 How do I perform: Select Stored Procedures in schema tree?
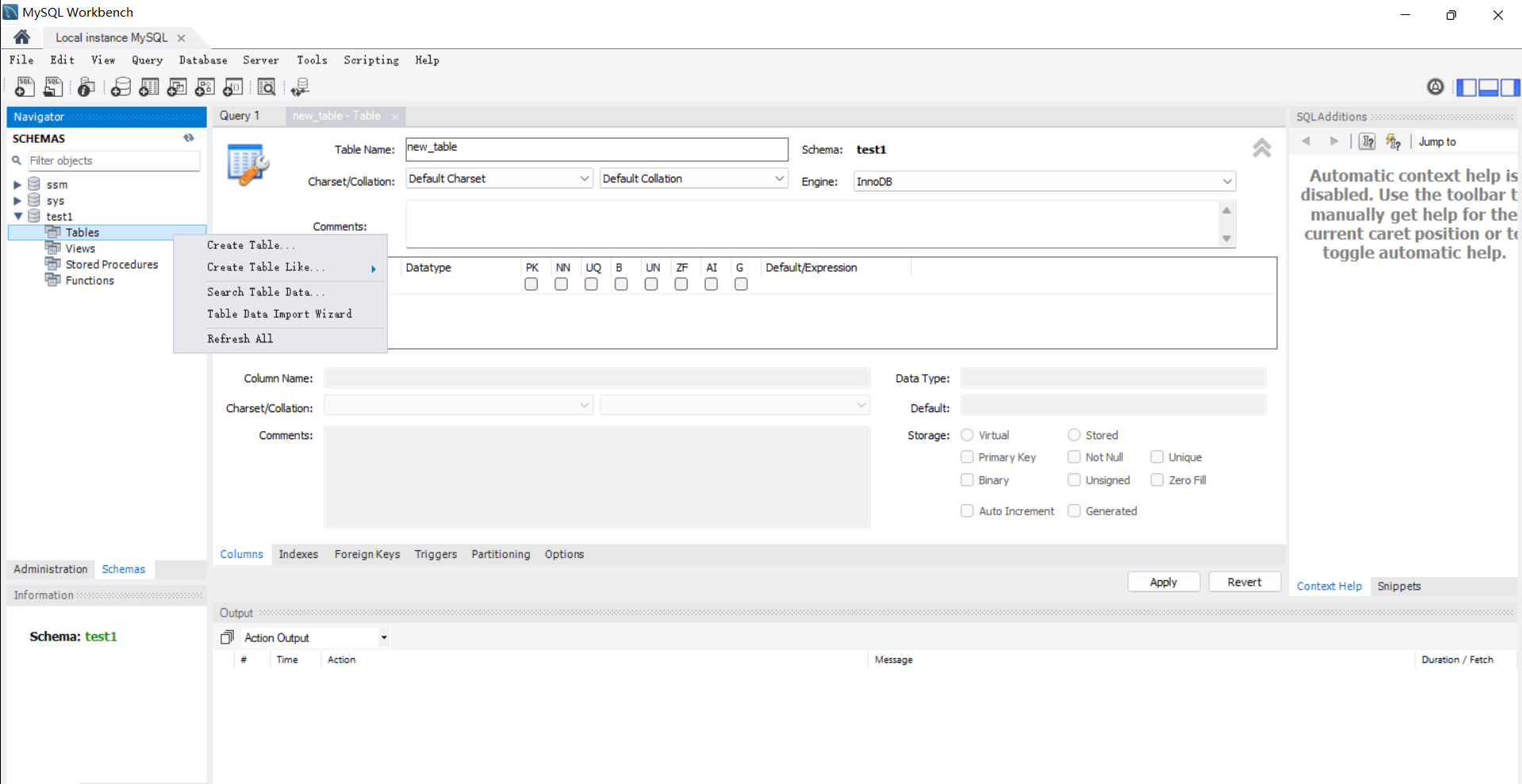112,264
